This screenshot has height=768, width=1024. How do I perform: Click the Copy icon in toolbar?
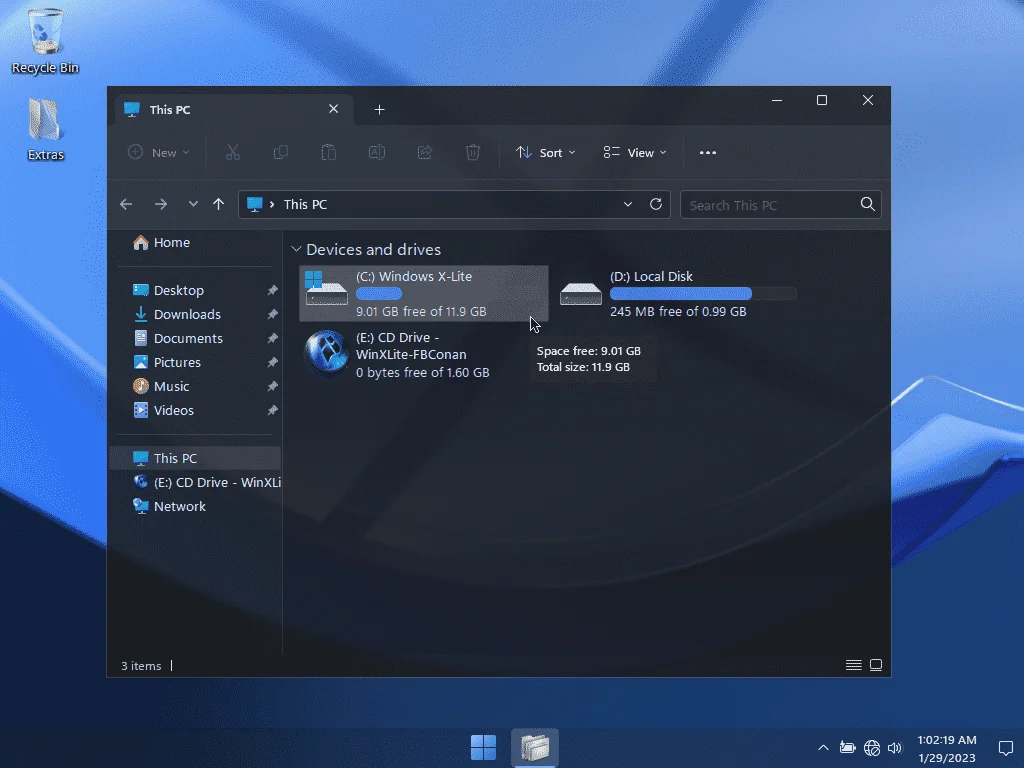click(x=281, y=153)
